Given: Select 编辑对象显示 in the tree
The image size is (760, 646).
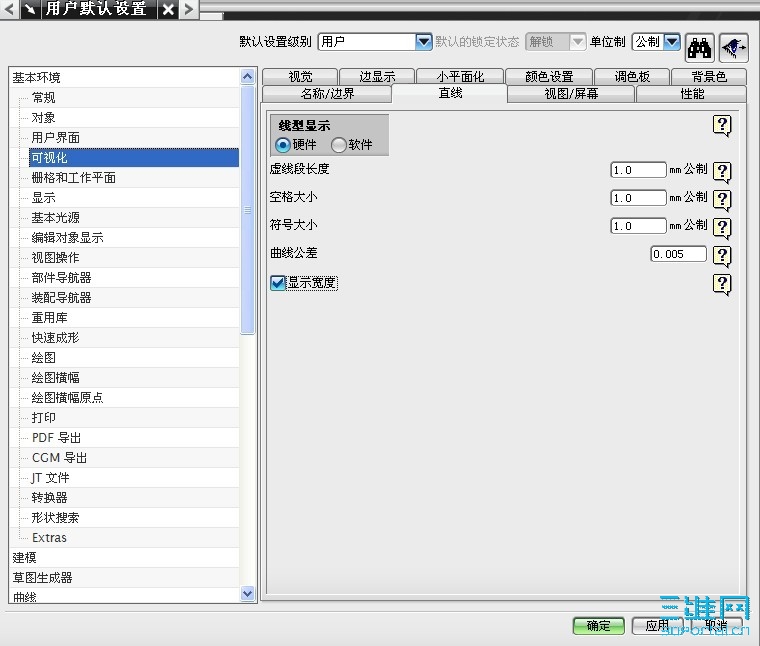Looking at the screenshot, I should pyautogui.click(x=67, y=237).
